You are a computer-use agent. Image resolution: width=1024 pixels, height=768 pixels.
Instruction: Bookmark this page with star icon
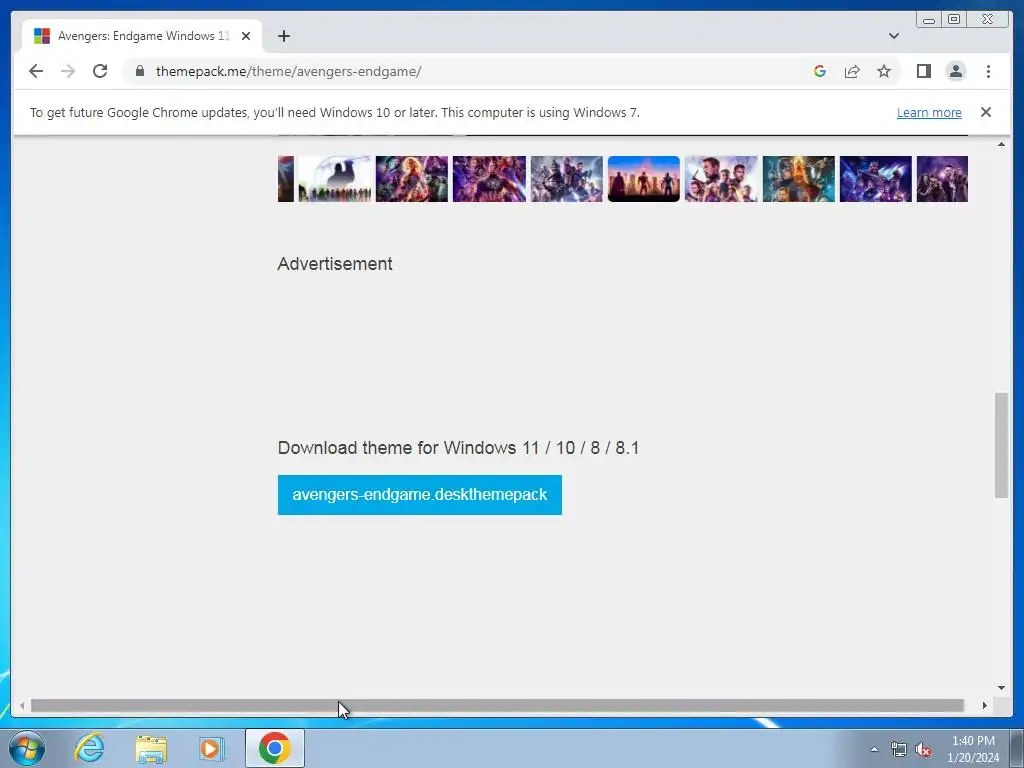coord(884,71)
